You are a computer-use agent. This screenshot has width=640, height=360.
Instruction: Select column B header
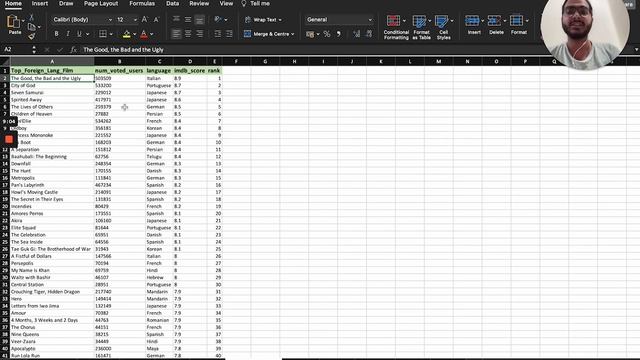coord(120,62)
